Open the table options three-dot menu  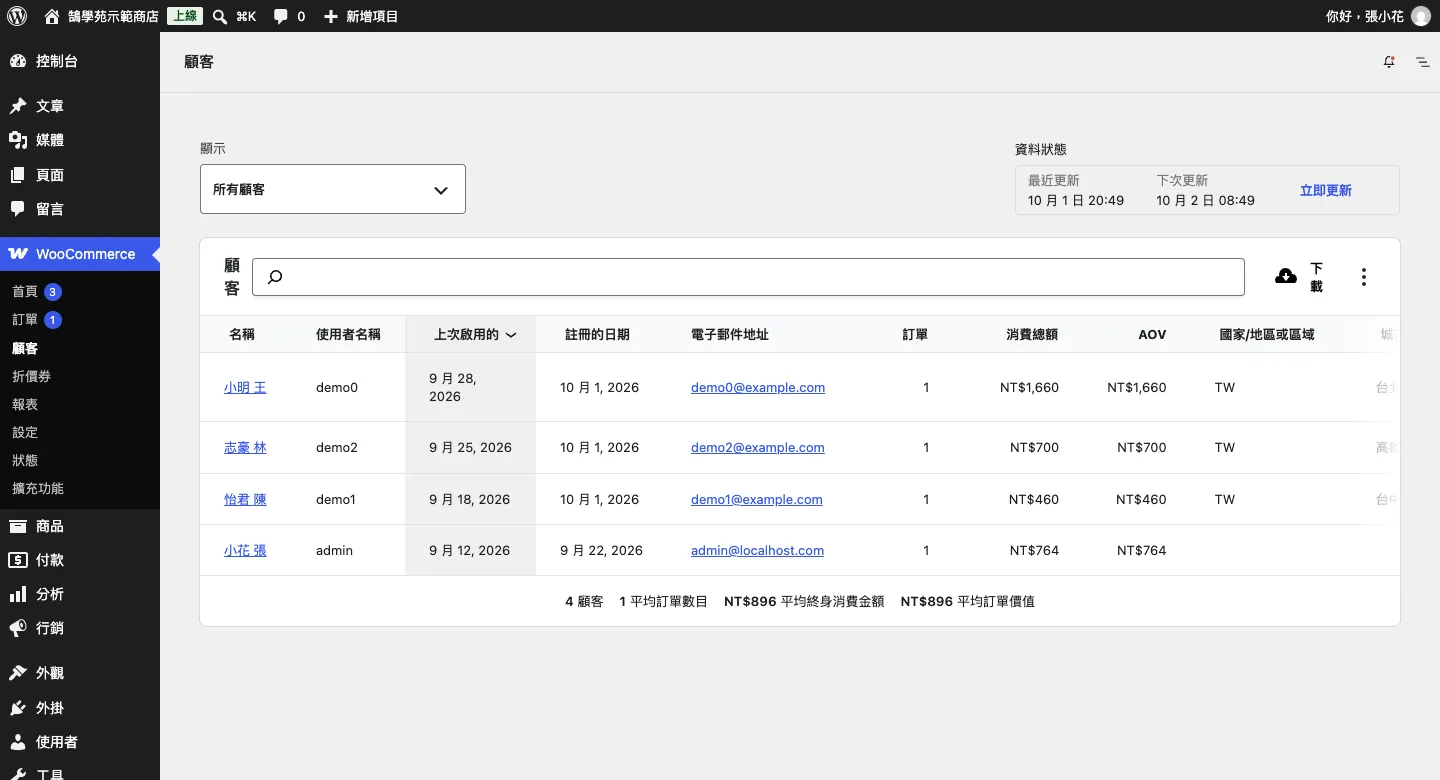coord(1363,277)
